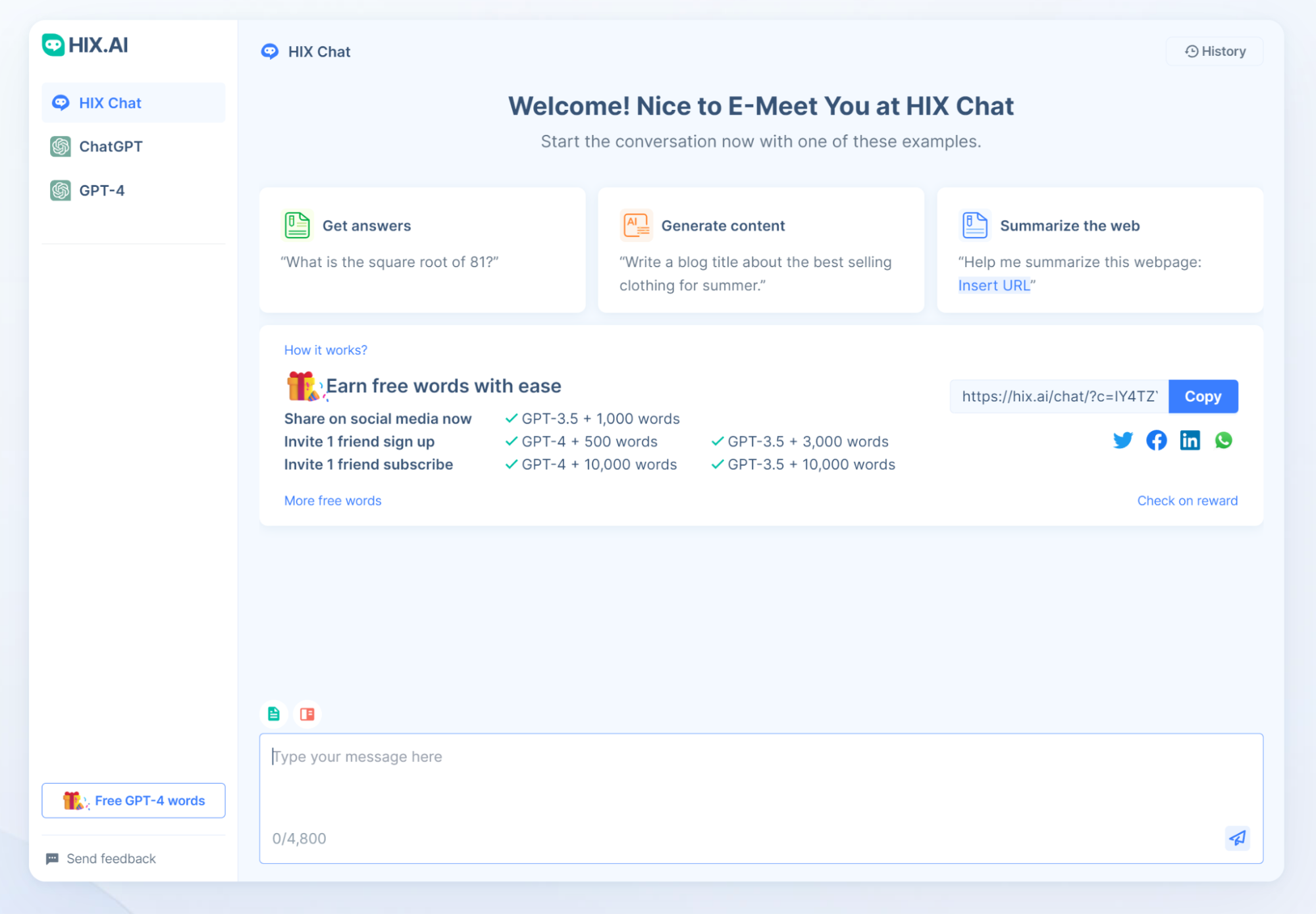
Task: Click Send feedback at bottom left
Action: [110, 858]
